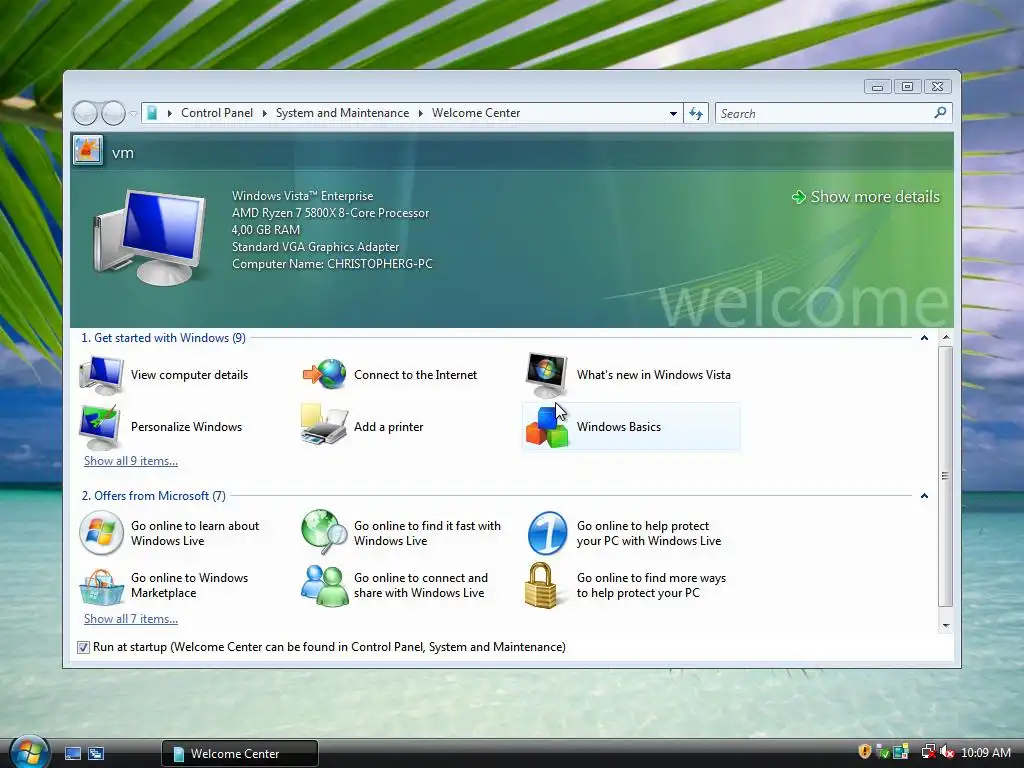Click the find it fast globe magnifier icon

324,532
